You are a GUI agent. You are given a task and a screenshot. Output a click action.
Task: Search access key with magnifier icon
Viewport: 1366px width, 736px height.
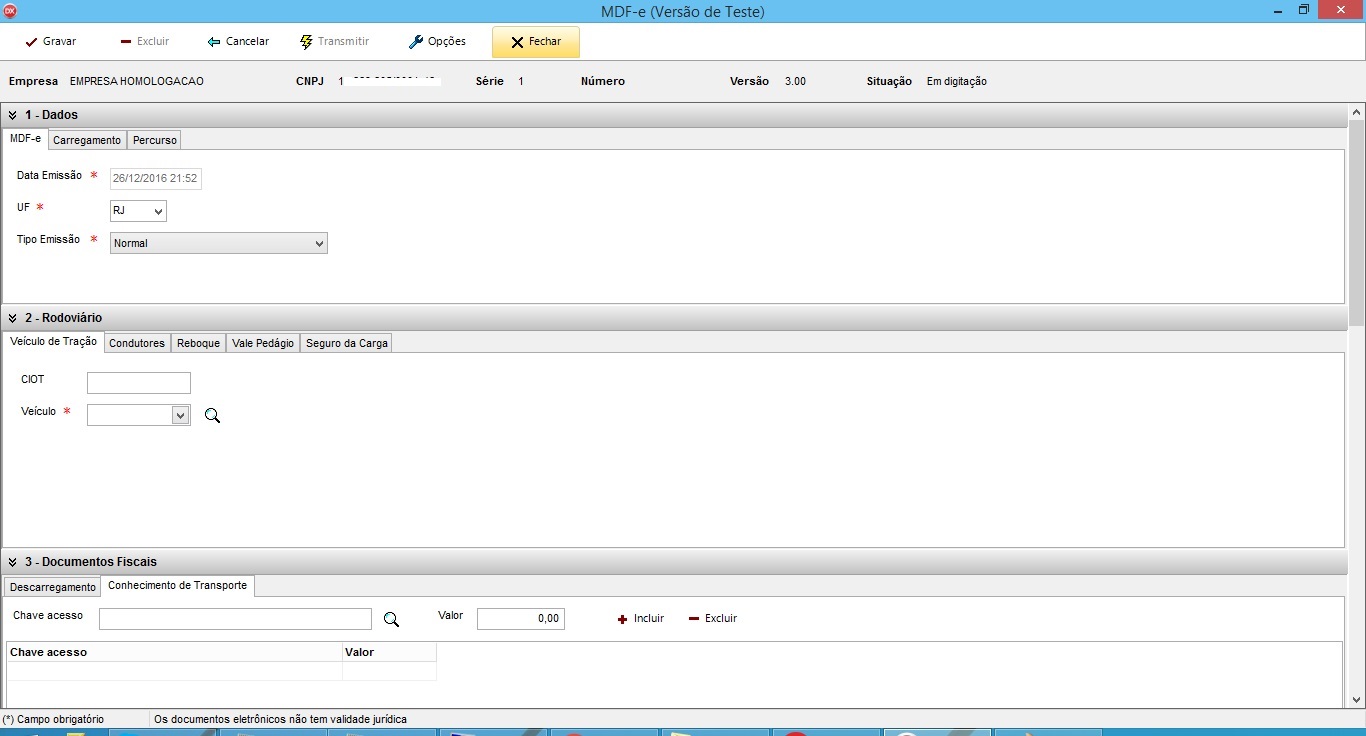tap(391, 619)
